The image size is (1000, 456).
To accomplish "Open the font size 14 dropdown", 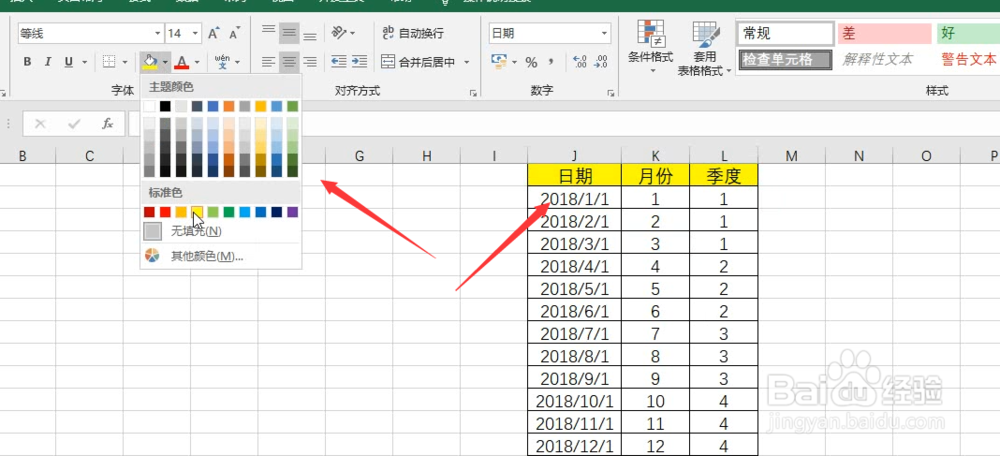I will [195, 33].
